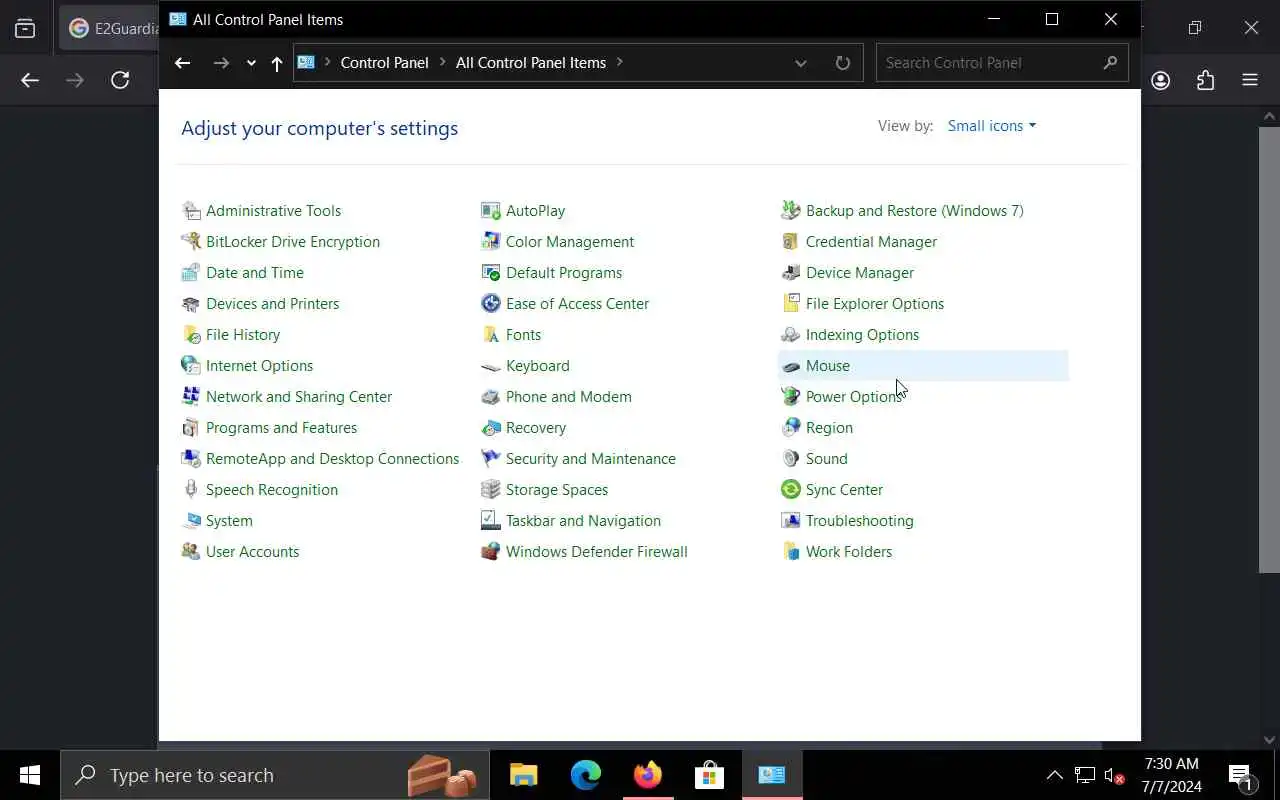
Task: Open the Speech Recognition microphone icon
Action: (191, 490)
